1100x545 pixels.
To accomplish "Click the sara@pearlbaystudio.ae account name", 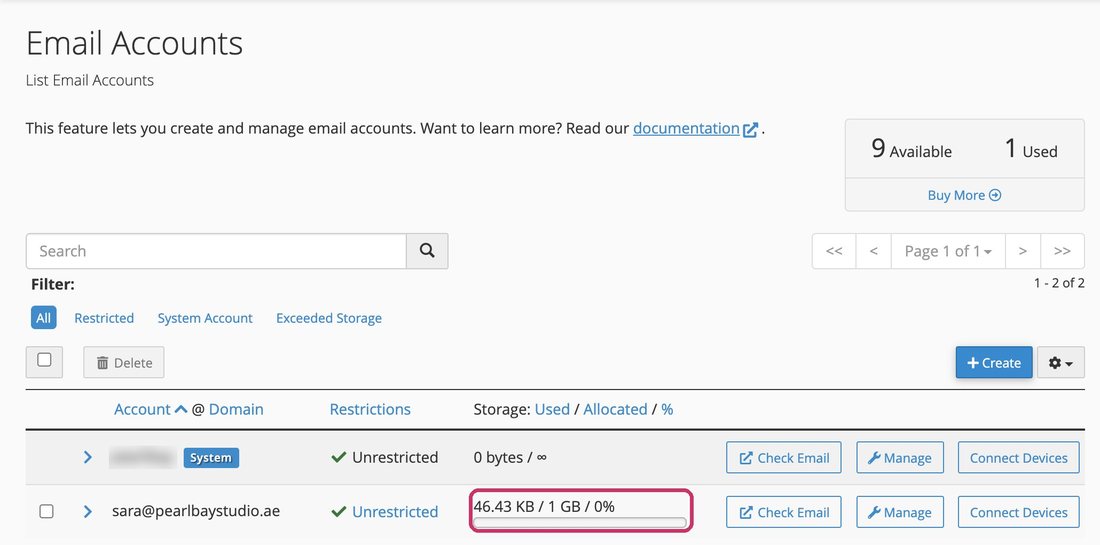I will pos(196,511).
